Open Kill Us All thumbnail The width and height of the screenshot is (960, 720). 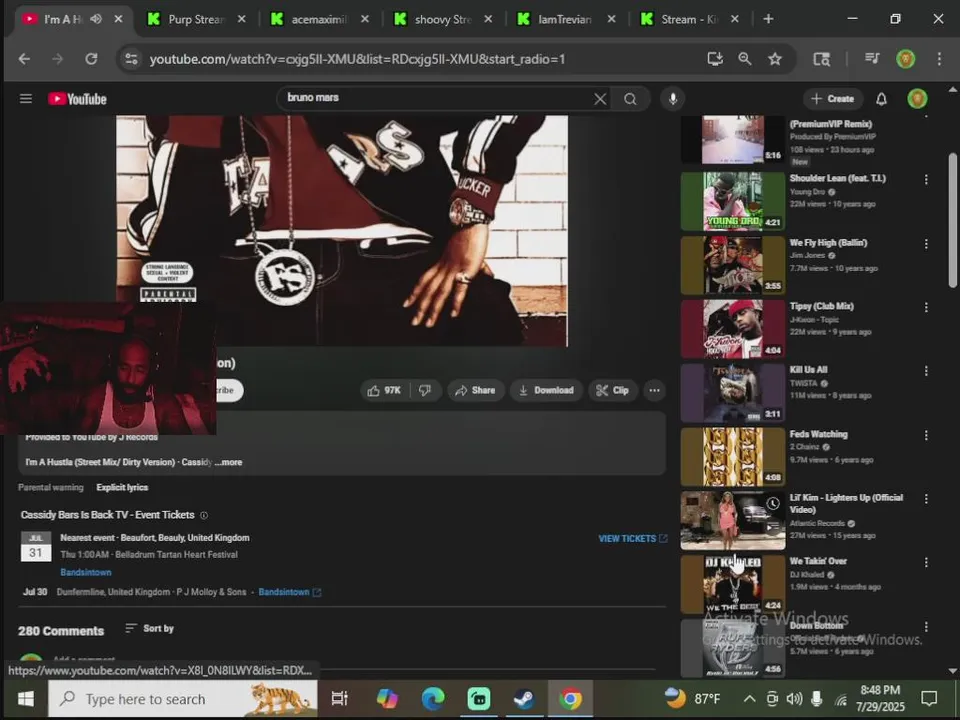click(733, 392)
